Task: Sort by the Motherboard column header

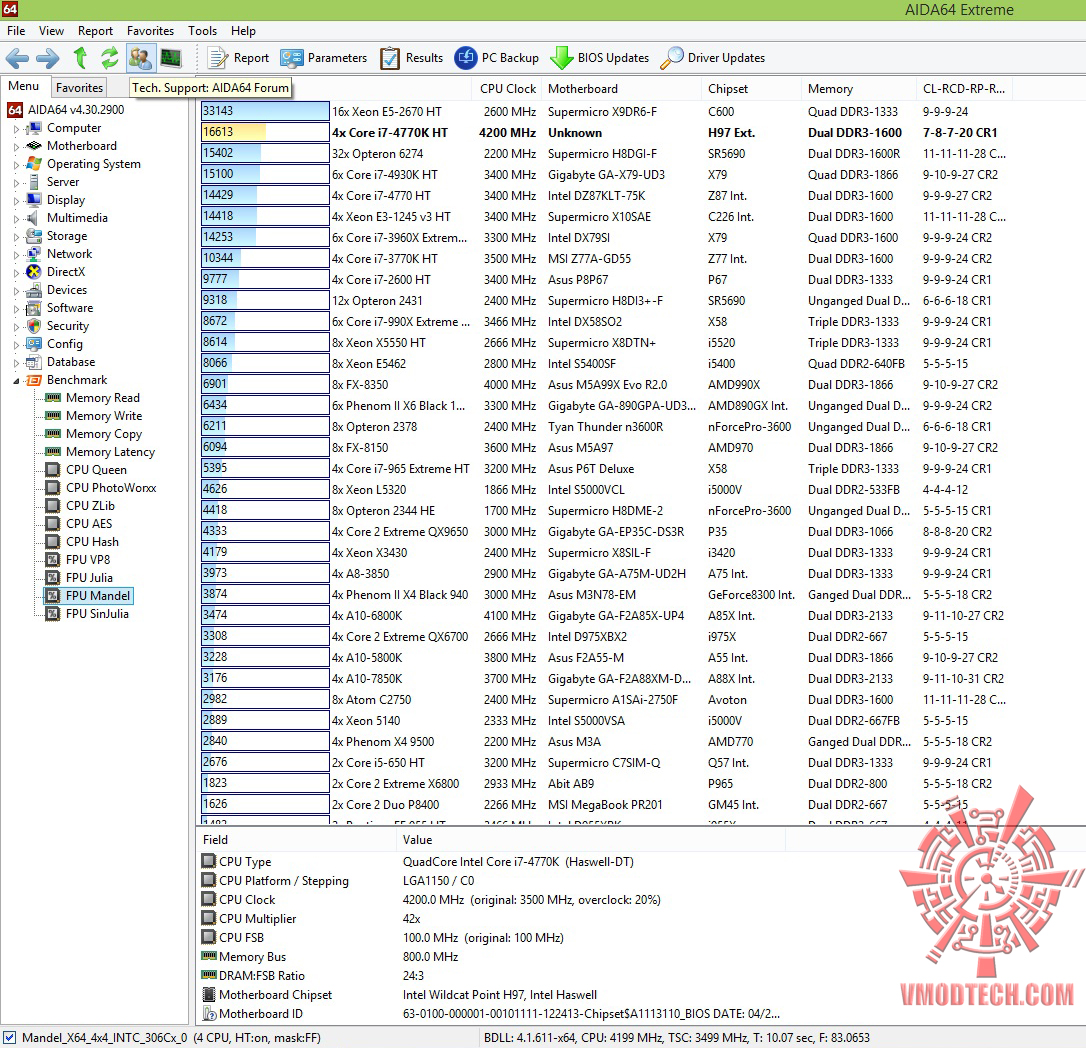Action: coord(621,89)
